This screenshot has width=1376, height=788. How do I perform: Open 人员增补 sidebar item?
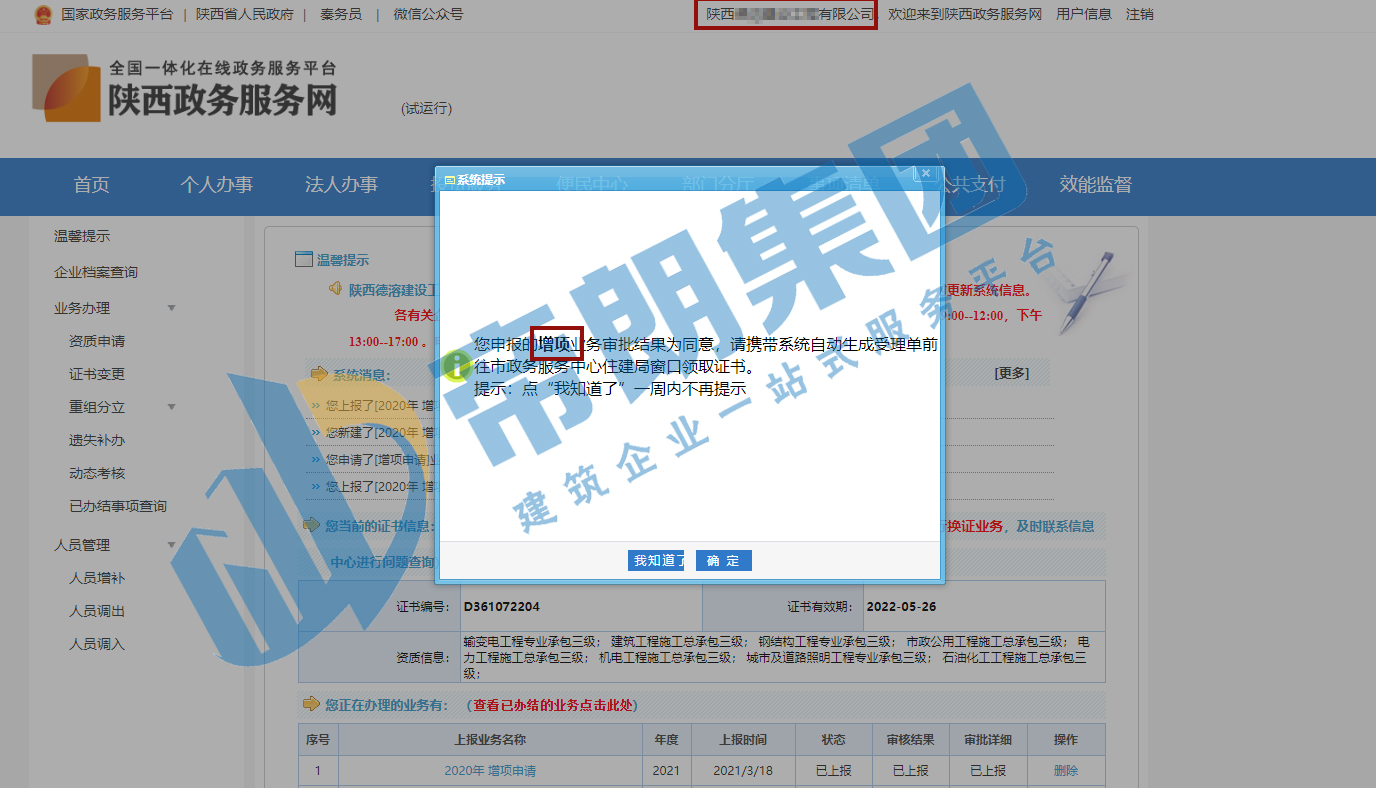[97, 578]
